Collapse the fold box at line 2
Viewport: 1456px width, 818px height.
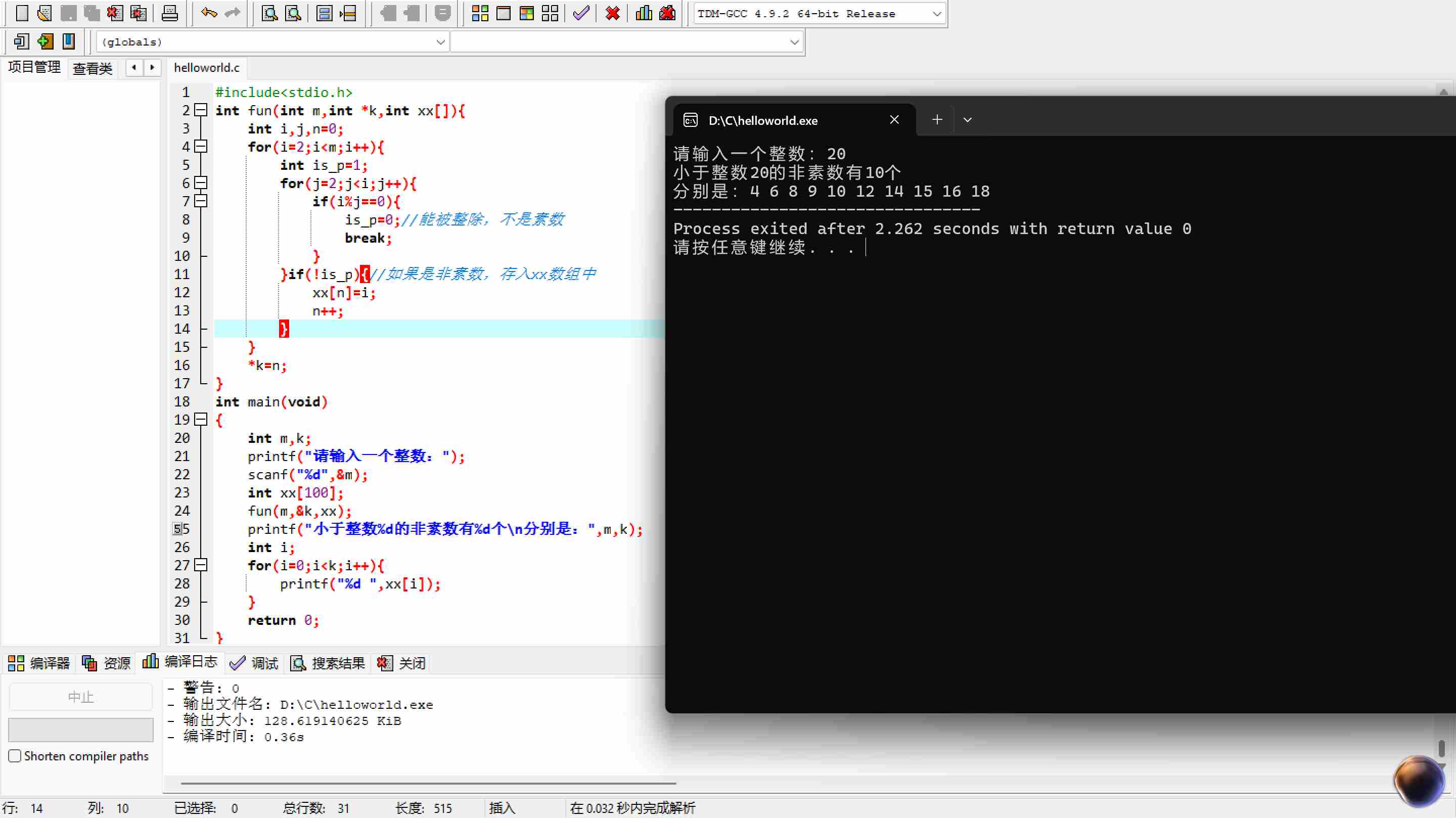click(201, 110)
